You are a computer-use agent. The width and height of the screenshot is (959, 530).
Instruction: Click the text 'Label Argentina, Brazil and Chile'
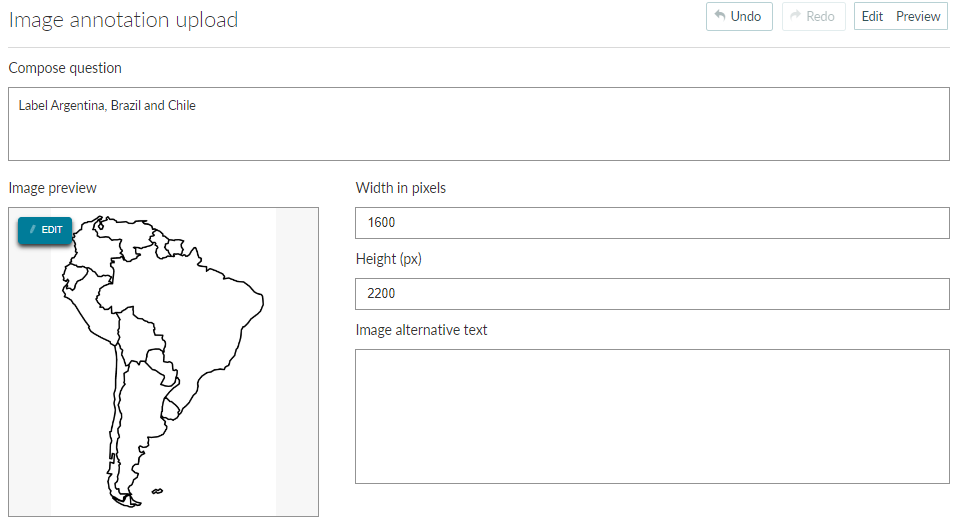click(107, 105)
